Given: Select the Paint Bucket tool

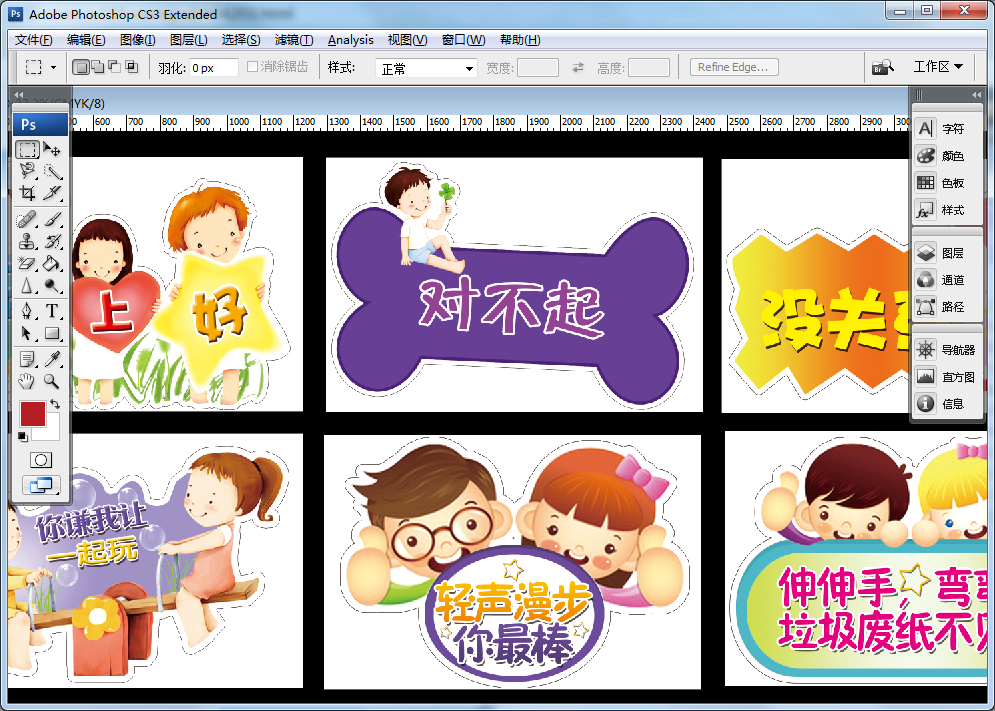Looking at the screenshot, I should [52, 262].
